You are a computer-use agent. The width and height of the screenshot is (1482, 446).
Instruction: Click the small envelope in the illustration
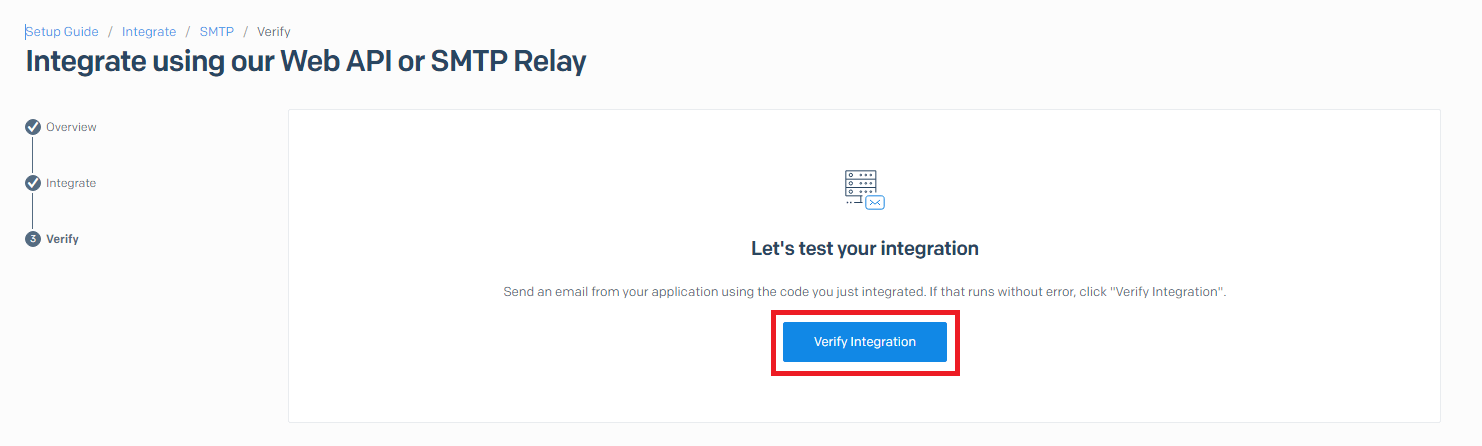(875, 202)
